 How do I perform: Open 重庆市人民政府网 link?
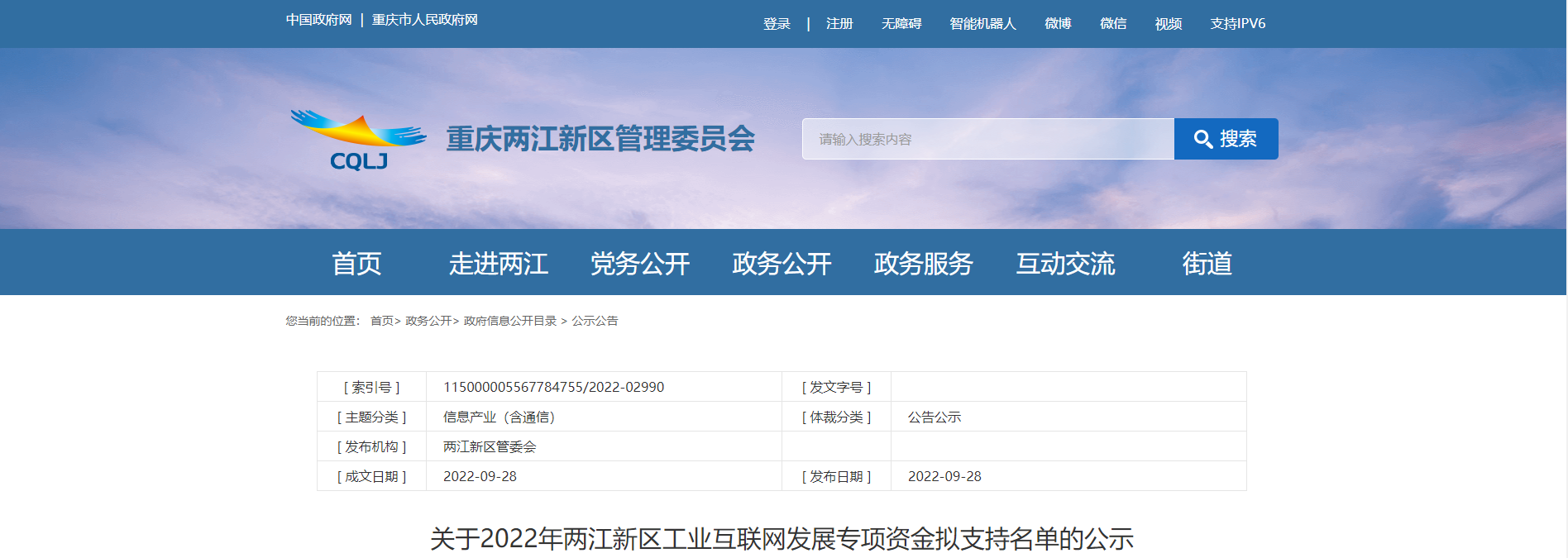(424, 20)
